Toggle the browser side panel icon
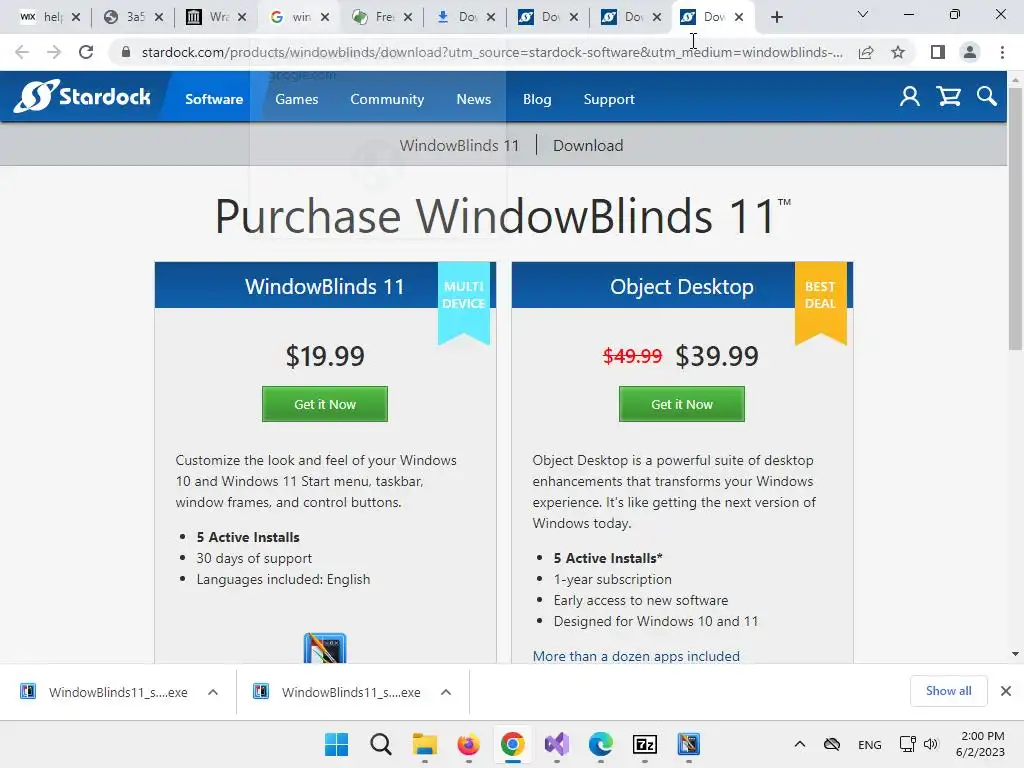The height and width of the screenshot is (768, 1024). (x=938, y=52)
